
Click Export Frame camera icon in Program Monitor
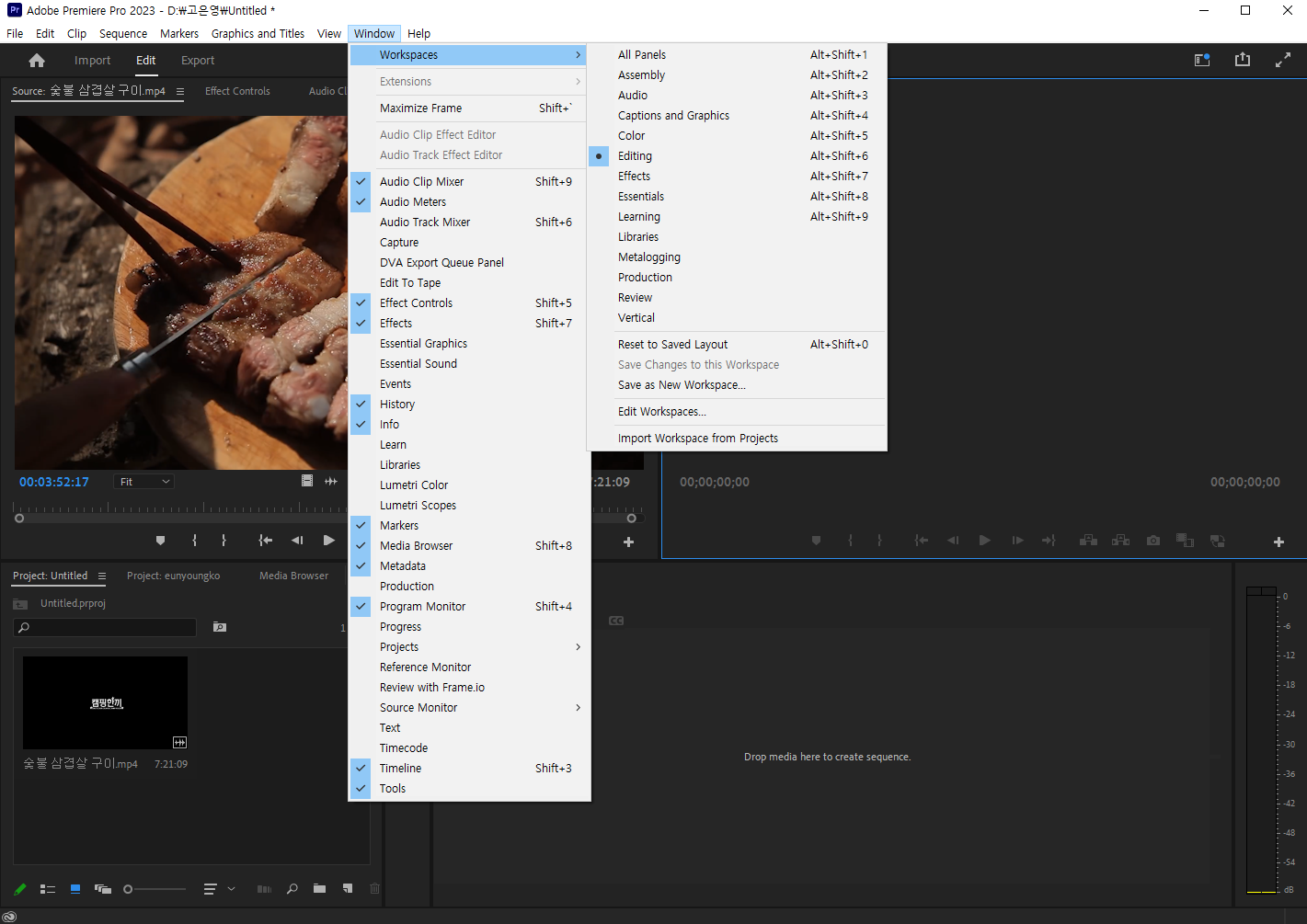[x=1153, y=541]
